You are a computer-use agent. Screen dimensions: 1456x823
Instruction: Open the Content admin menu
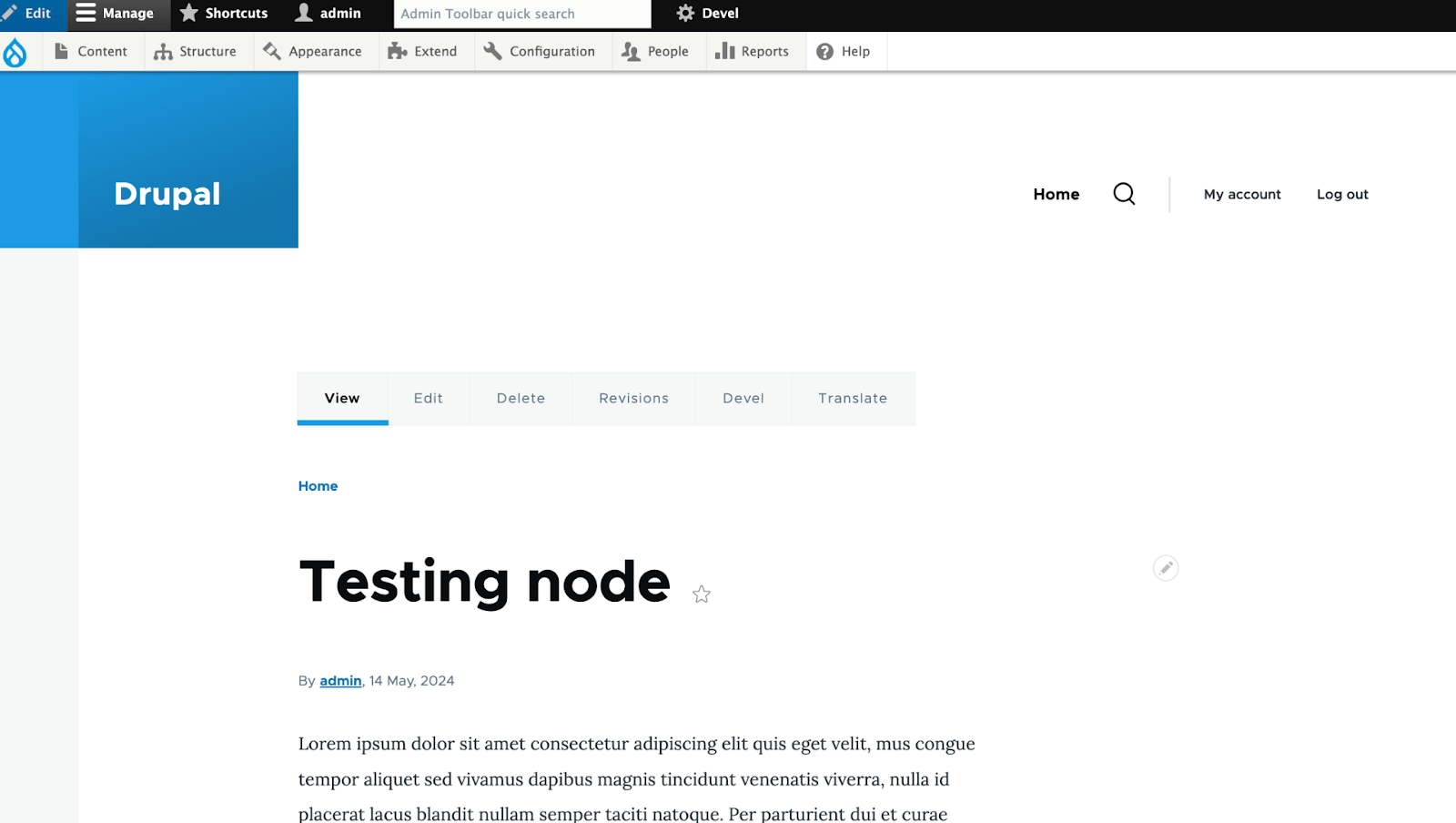click(91, 52)
